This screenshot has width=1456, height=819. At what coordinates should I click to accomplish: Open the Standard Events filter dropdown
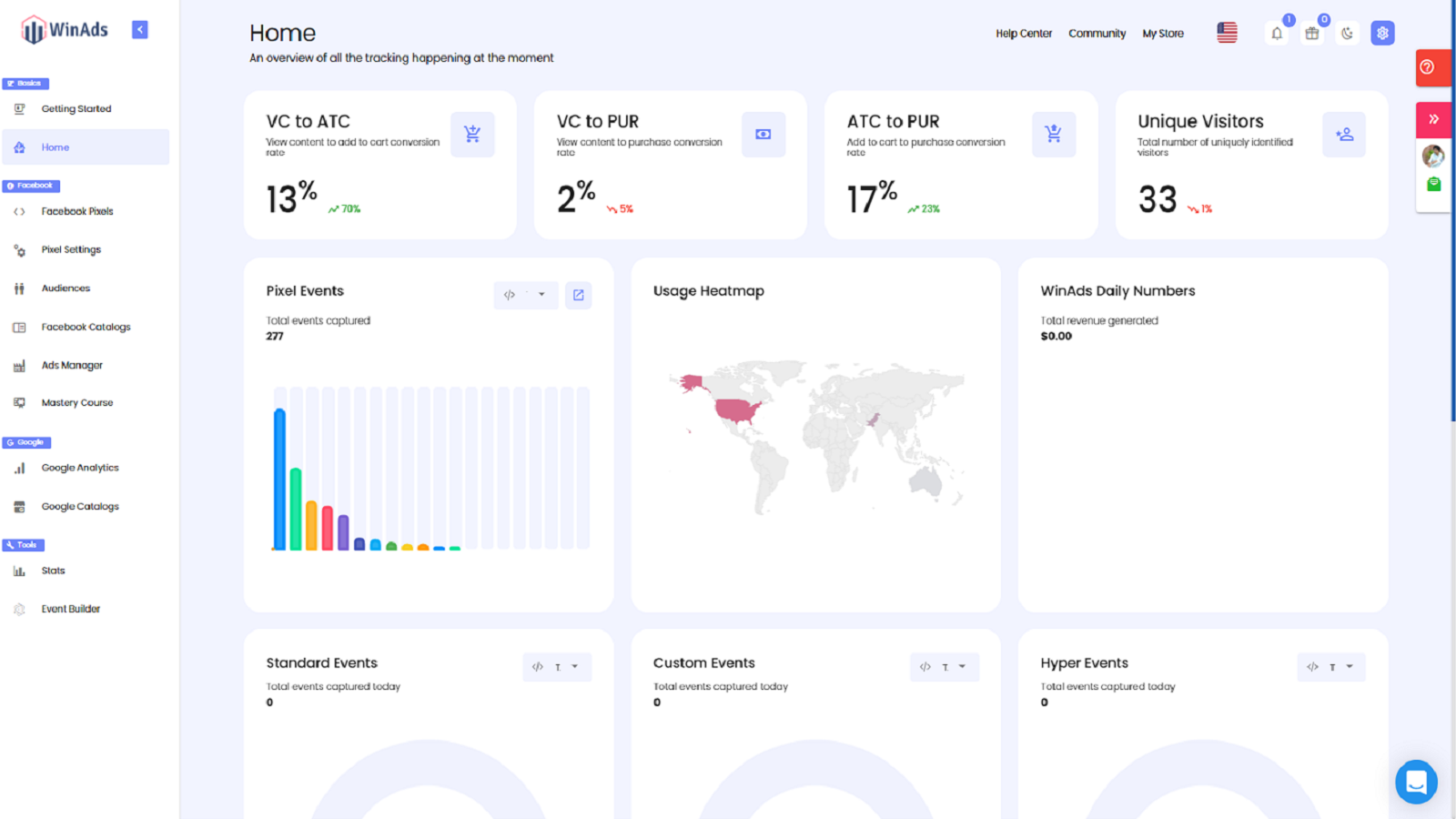(556, 667)
